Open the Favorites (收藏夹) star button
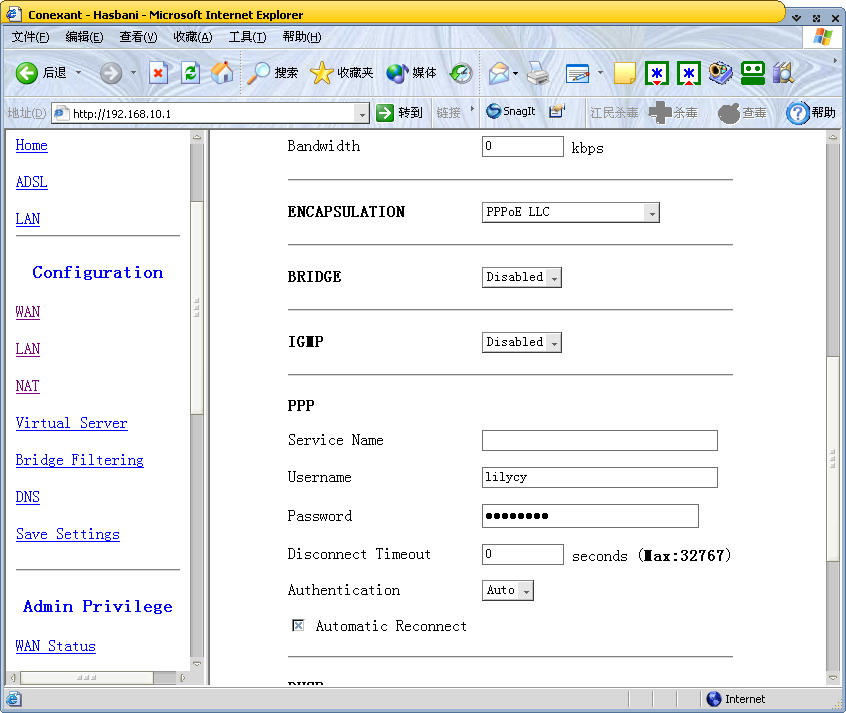846x713 pixels. pyautogui.click(x=341, y=73)
